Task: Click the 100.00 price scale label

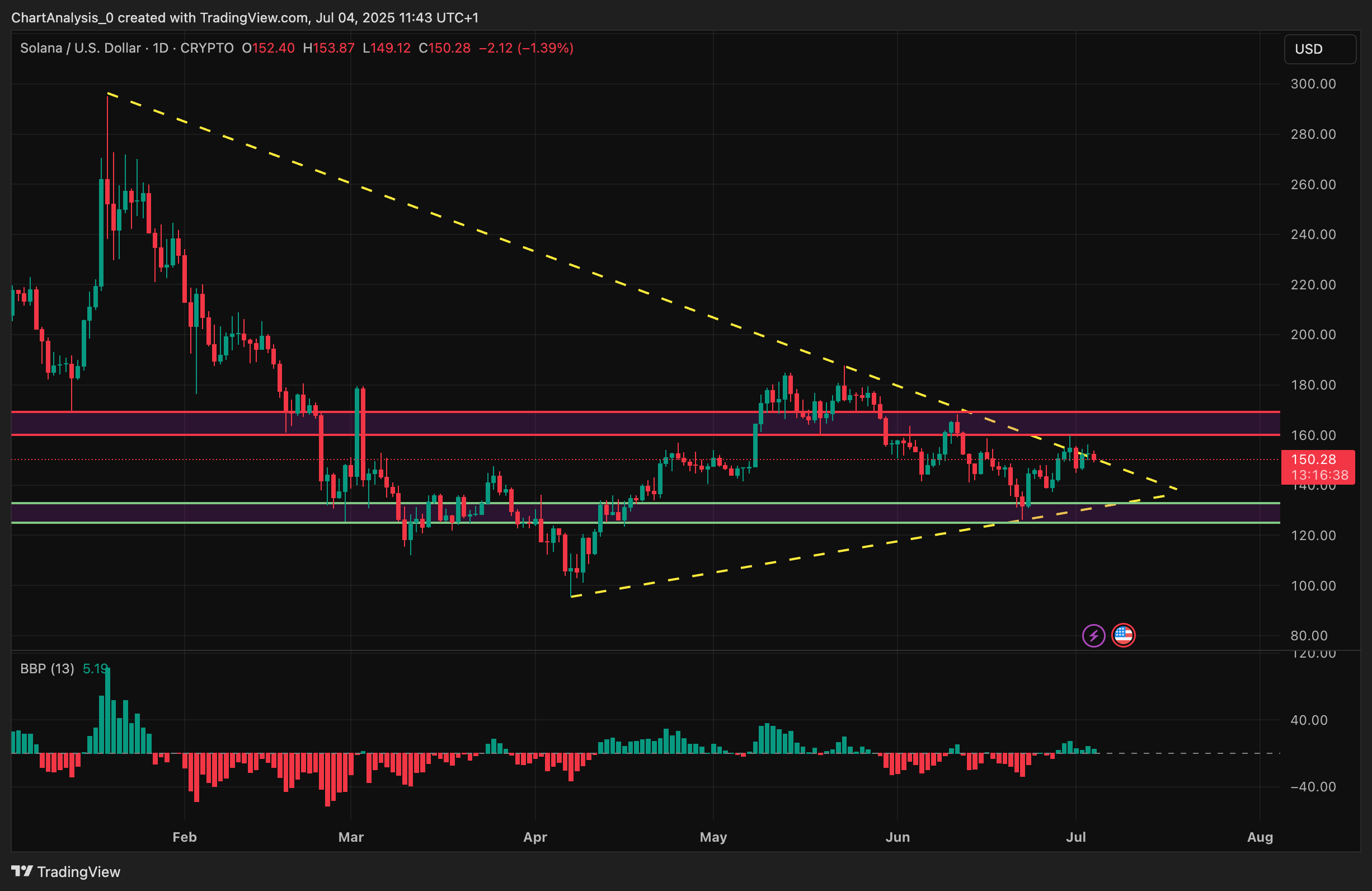Action: tap(1313, 585)
